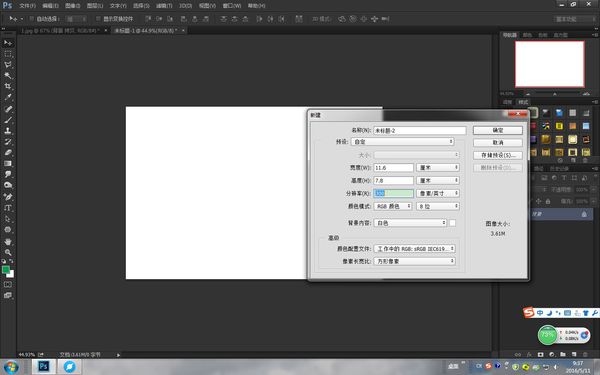This screenshot has height=375, width=600.
Task: Open the height unit dropdown 厘米
Action: (x=438, y=180)
